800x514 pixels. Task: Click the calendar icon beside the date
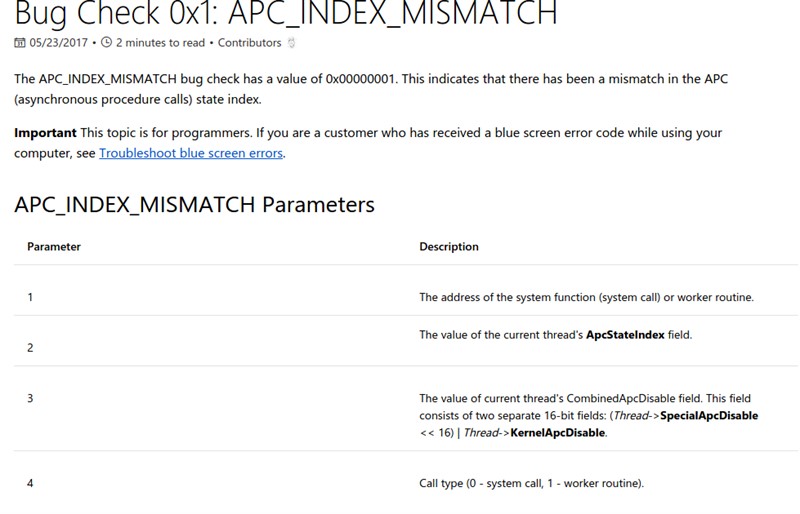19,43
